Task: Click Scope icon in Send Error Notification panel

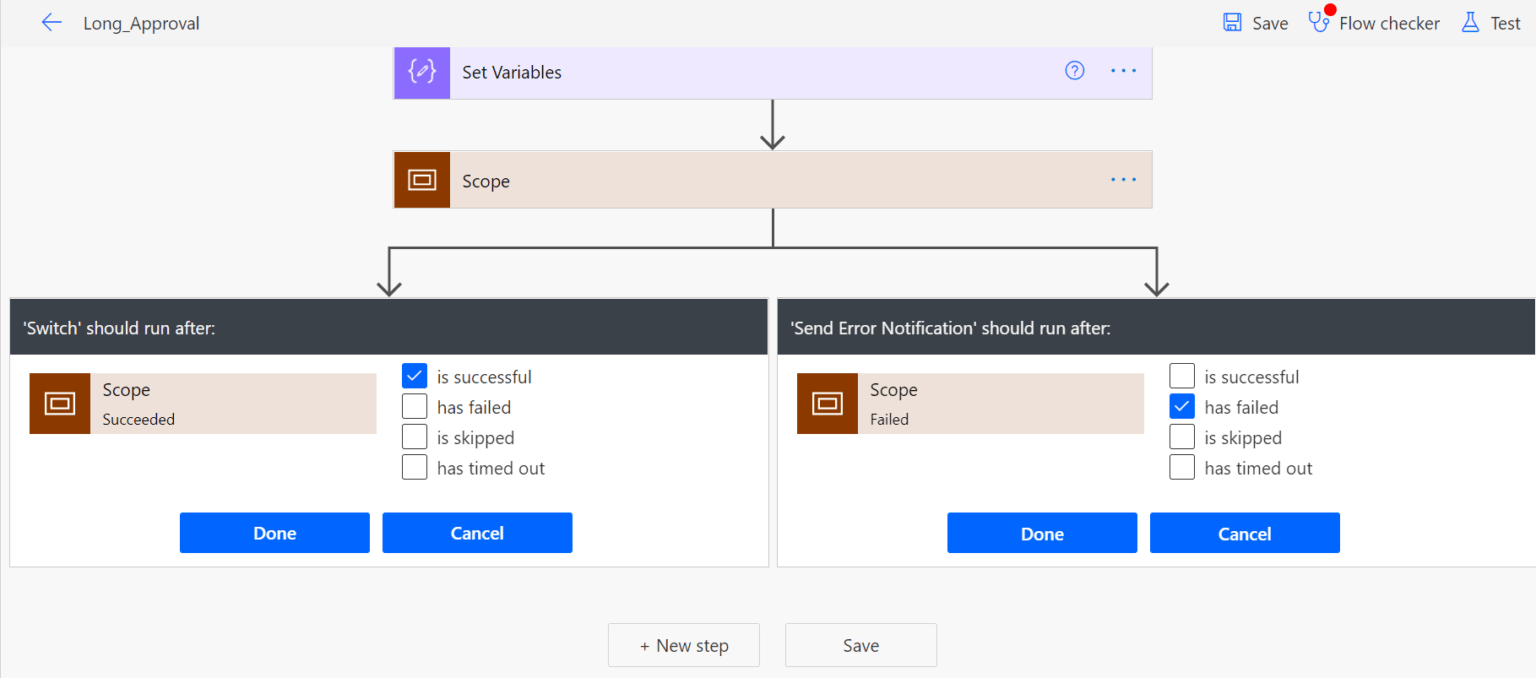Action: point(827,404)
